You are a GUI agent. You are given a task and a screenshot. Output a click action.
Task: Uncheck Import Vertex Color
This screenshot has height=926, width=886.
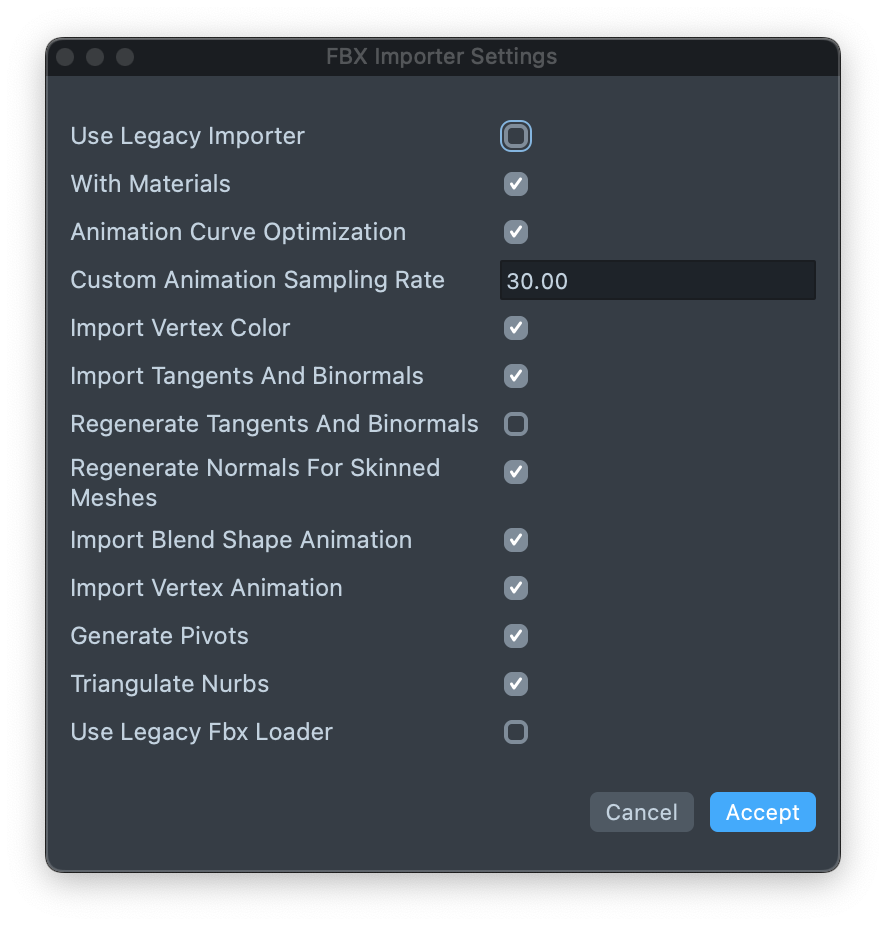[x=516, y=328]
